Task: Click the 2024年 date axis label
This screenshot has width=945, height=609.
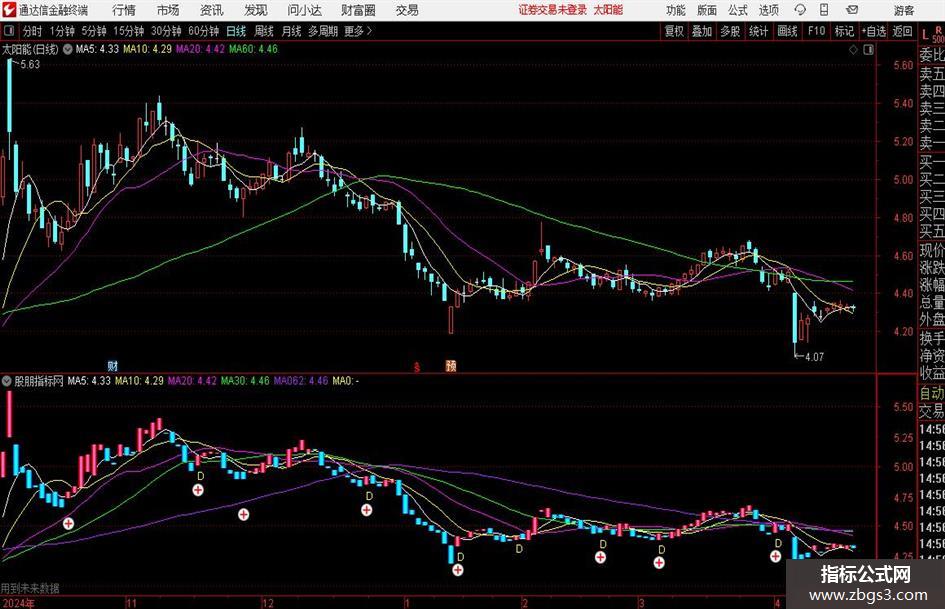Action: tap(18, 603)
